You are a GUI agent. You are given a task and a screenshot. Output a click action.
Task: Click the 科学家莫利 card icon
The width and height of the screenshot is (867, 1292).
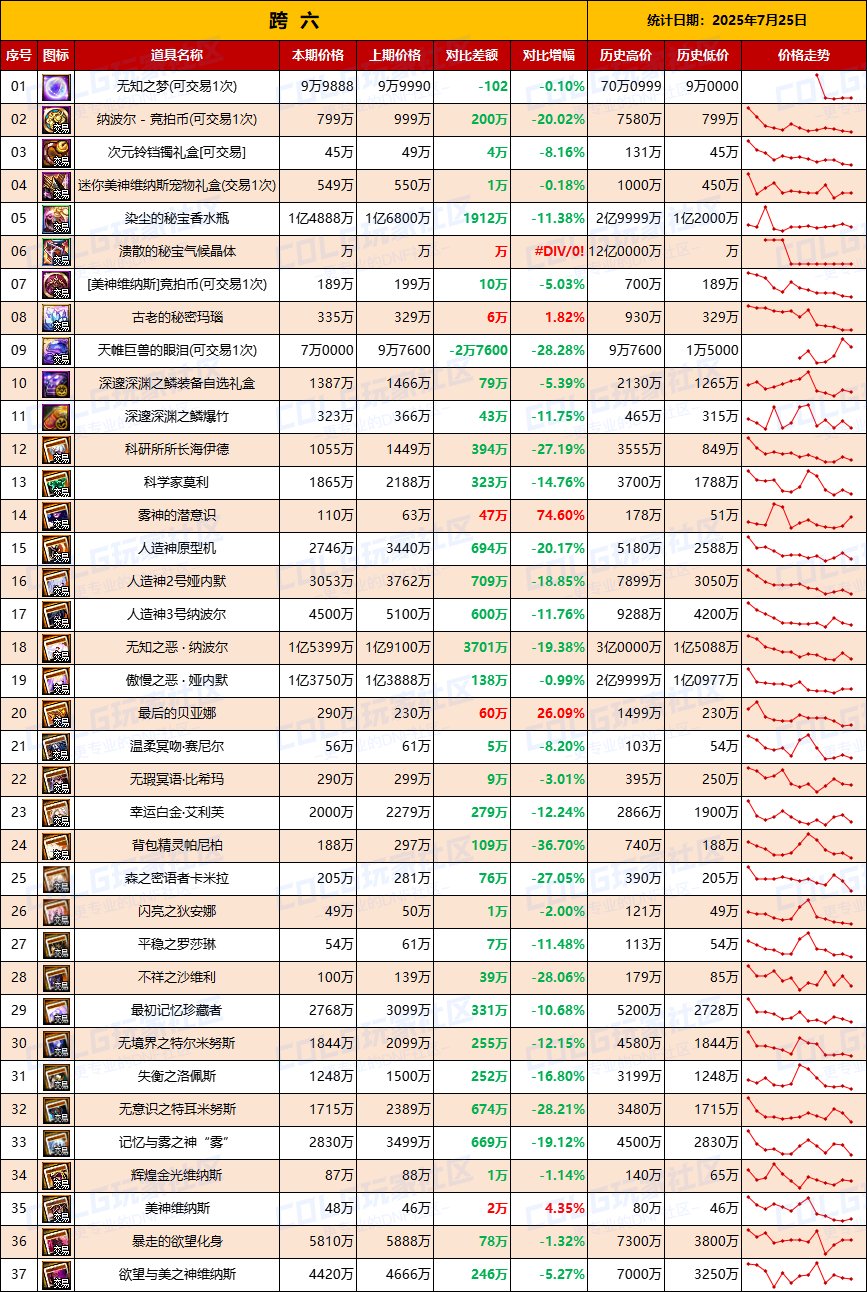tap(56, 483)
